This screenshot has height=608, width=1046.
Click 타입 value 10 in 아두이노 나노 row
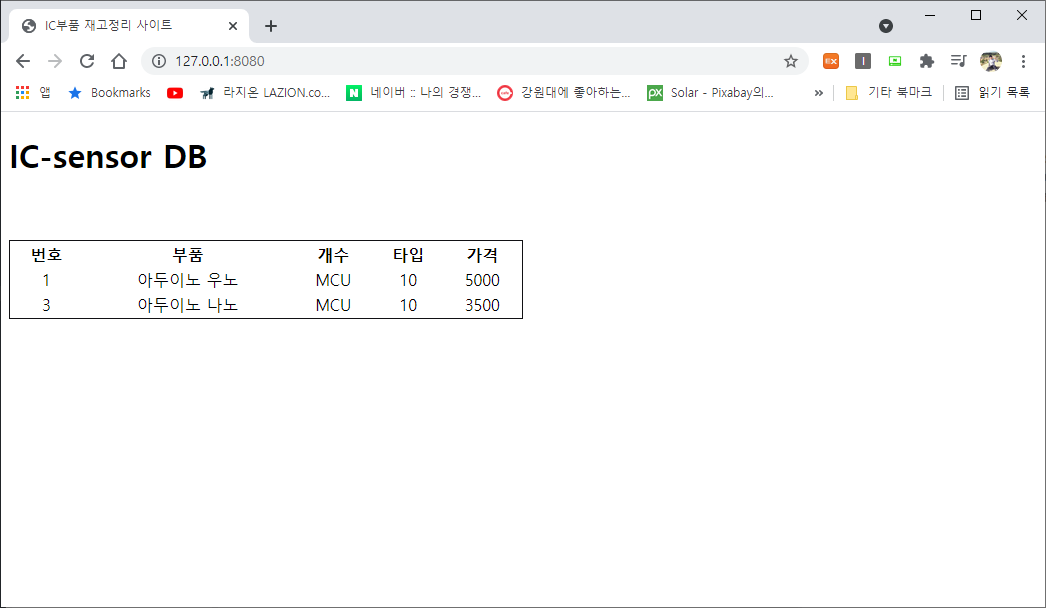408,305
